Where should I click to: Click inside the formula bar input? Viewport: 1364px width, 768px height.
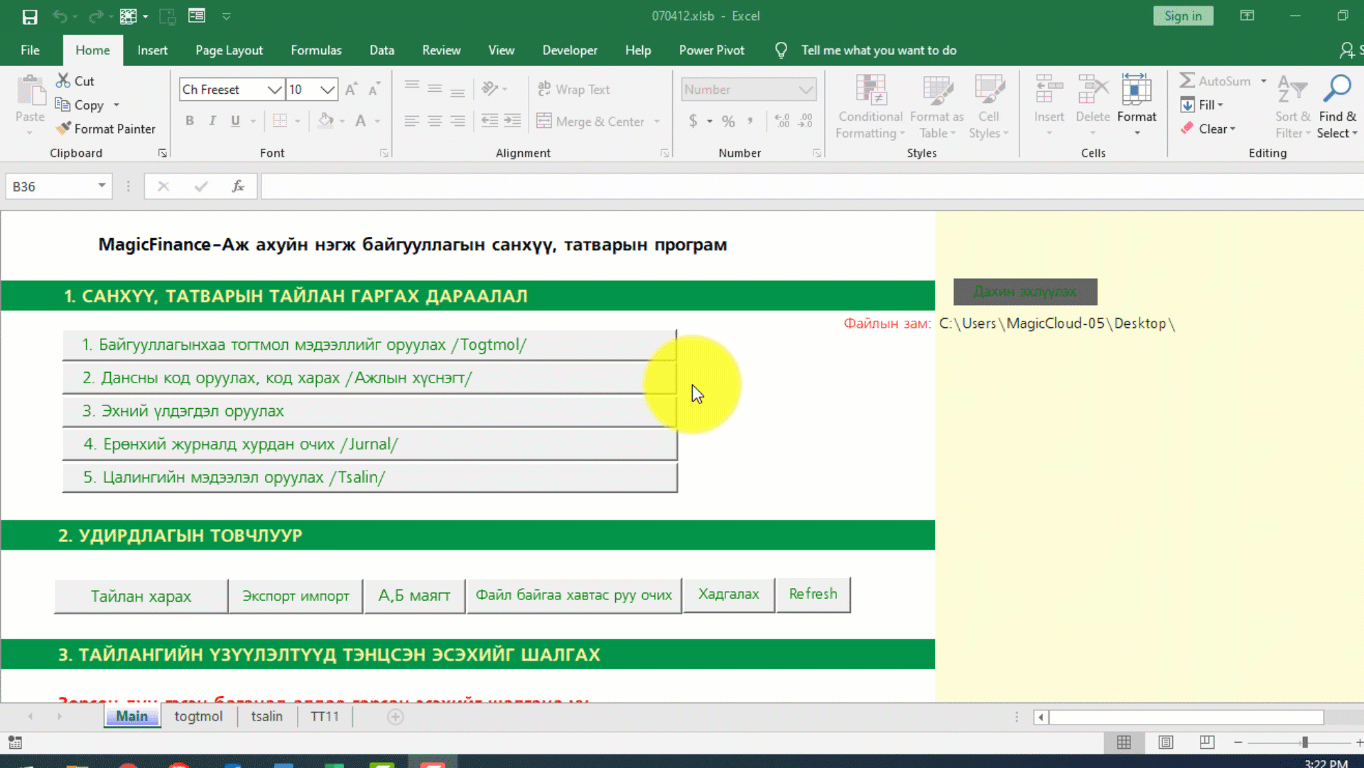[x=800, y=186]
